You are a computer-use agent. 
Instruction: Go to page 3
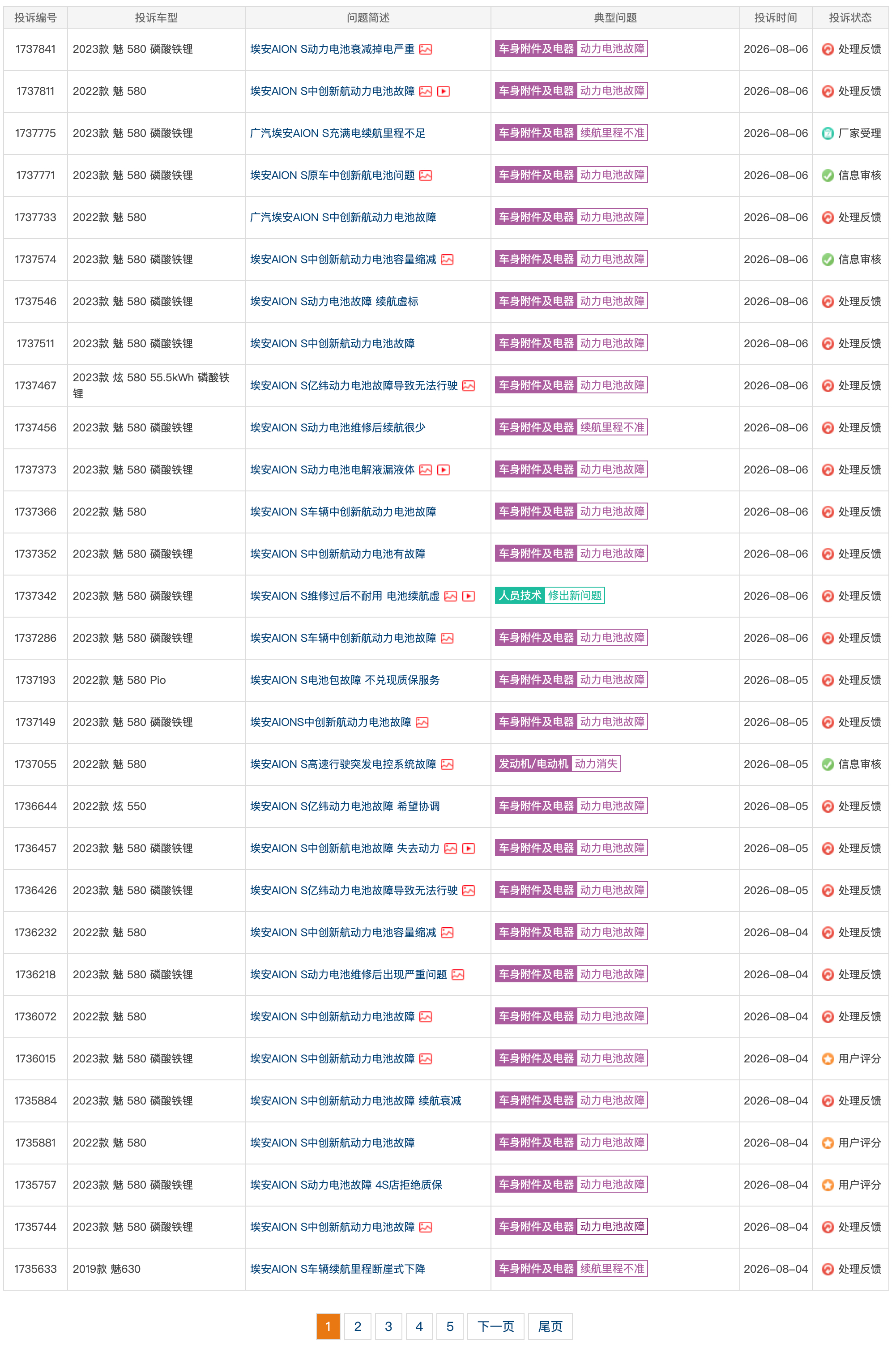(388, 1326)
